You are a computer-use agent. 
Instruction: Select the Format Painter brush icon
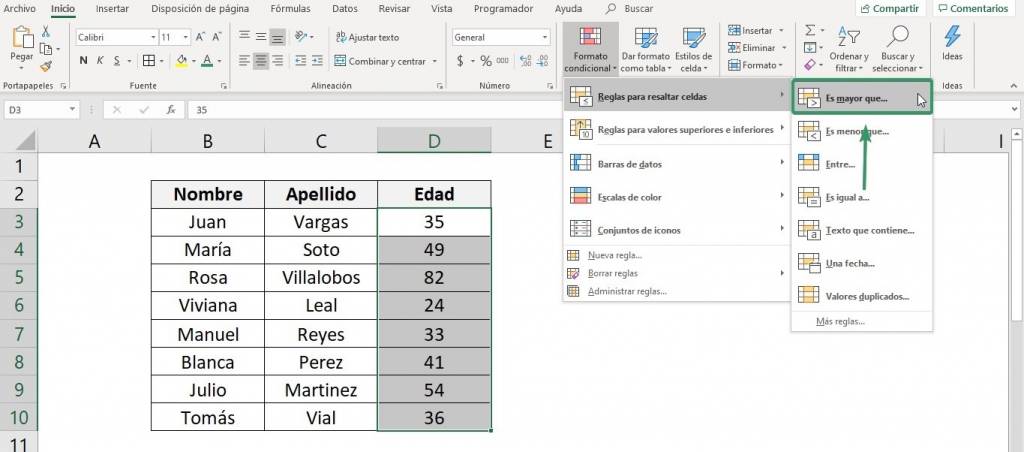(x=46, y=67)
